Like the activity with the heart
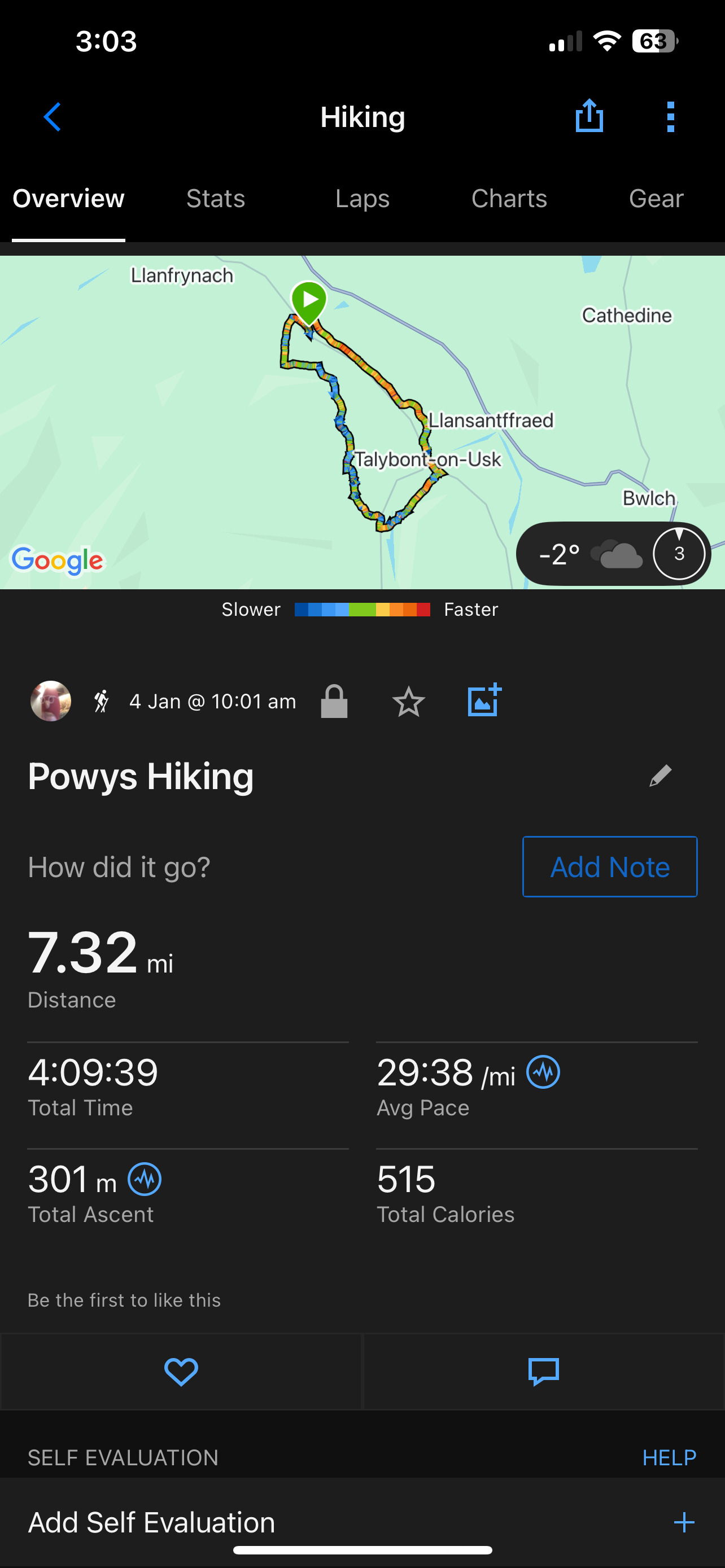The height and width of the screenshot is (1568, 725). pyautogui.click(x=181, y=1372)
